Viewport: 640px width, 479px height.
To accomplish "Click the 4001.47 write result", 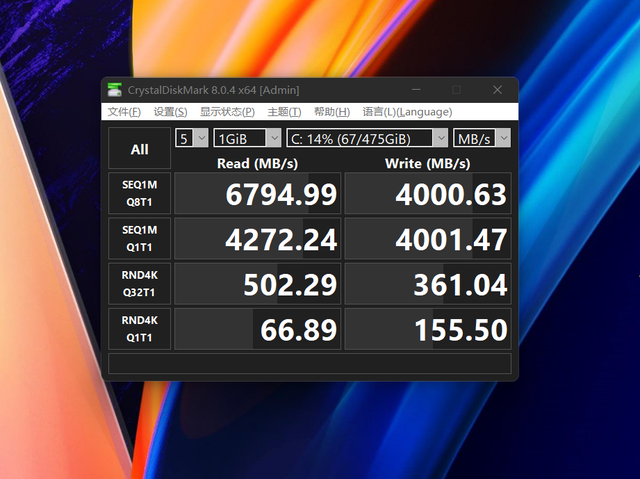I will pos(428,239).
